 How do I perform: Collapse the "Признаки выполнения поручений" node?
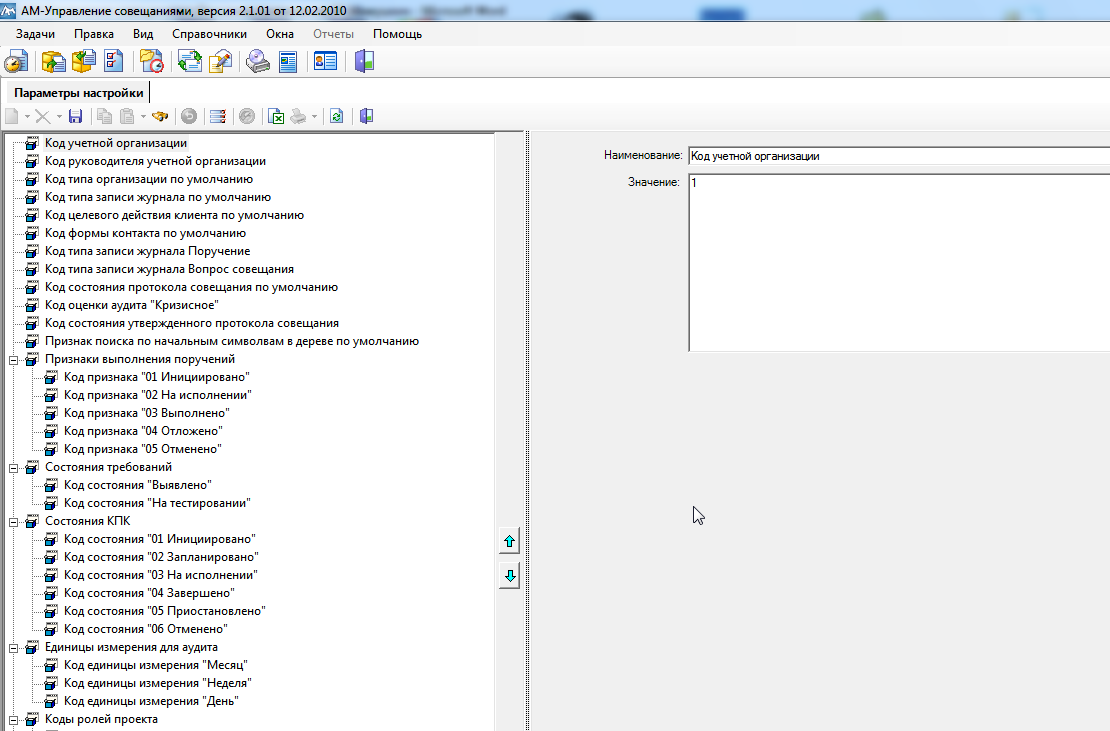[14, 359]
